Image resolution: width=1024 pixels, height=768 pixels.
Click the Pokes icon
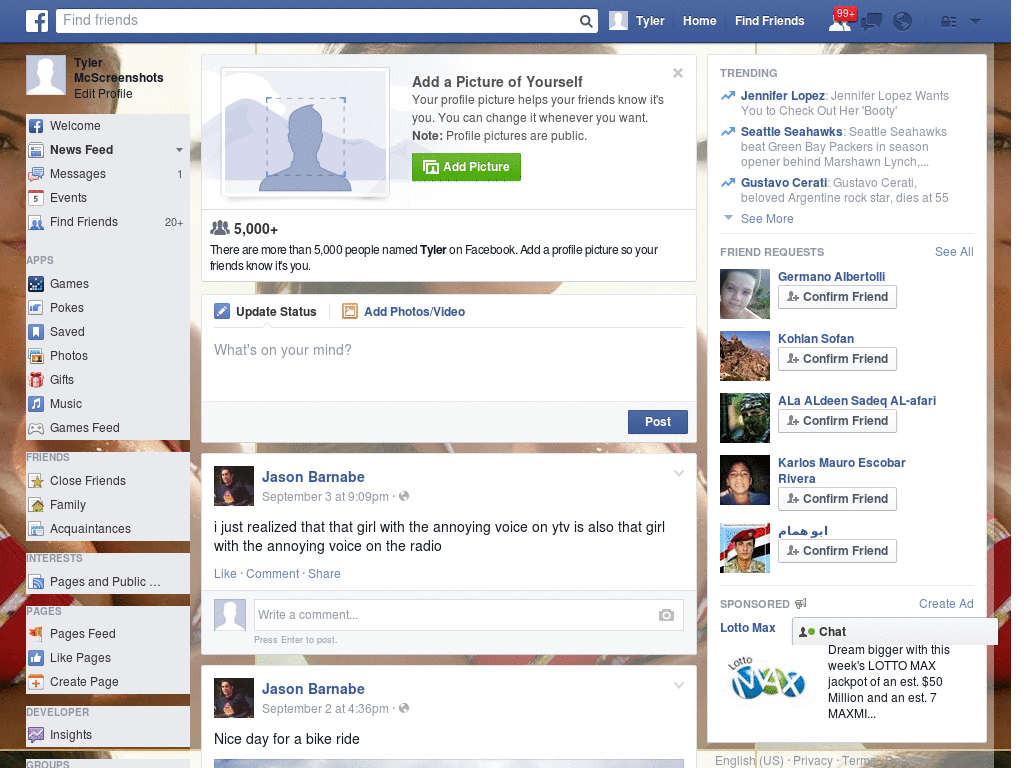pos(36,308)
